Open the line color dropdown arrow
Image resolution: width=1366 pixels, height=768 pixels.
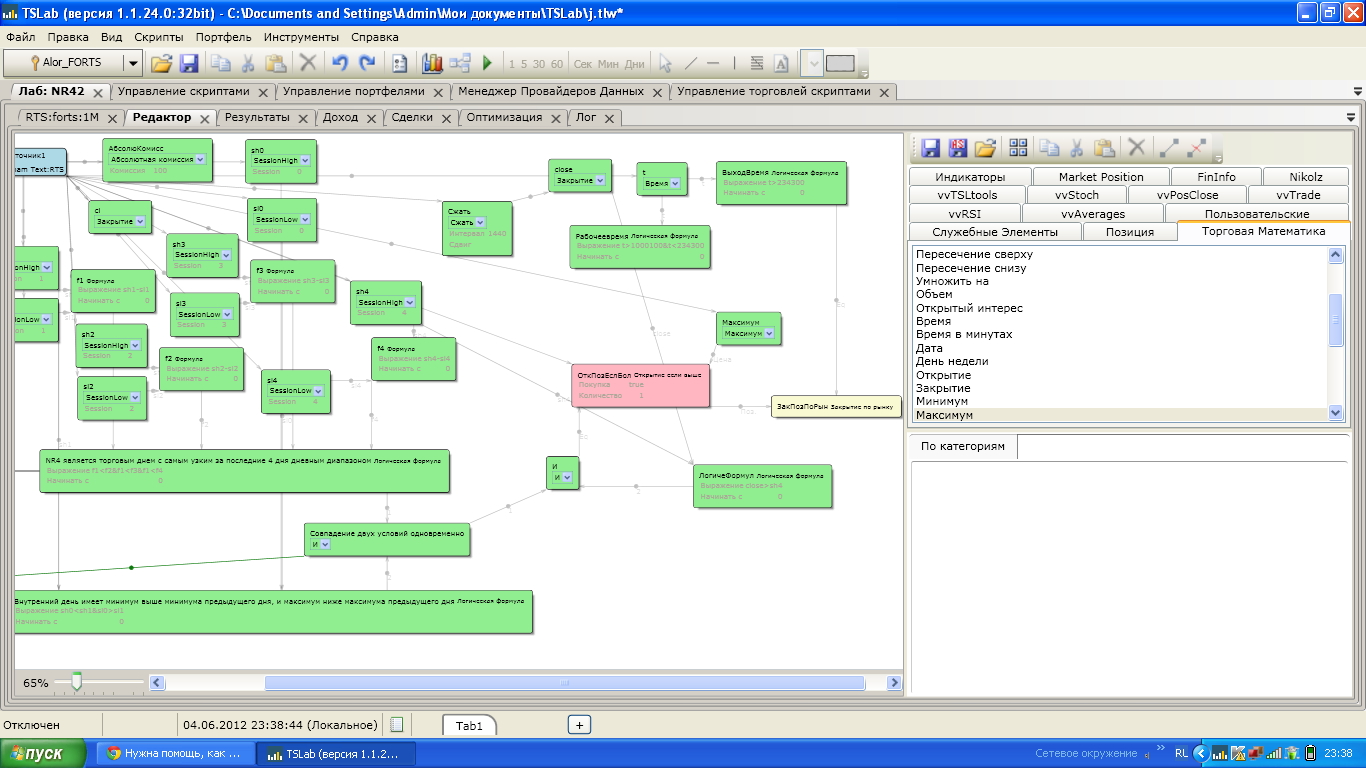tap(812, 63)
